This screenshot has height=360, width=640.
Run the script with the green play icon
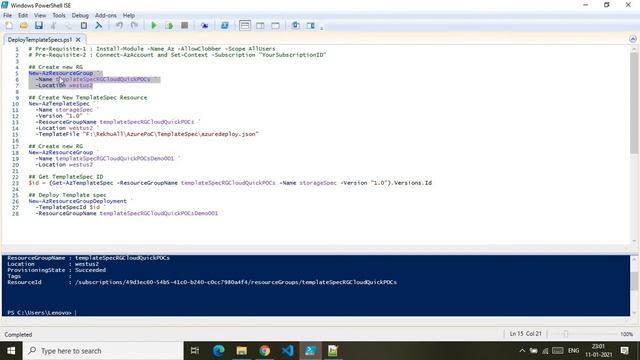click(x=154, y=25)
